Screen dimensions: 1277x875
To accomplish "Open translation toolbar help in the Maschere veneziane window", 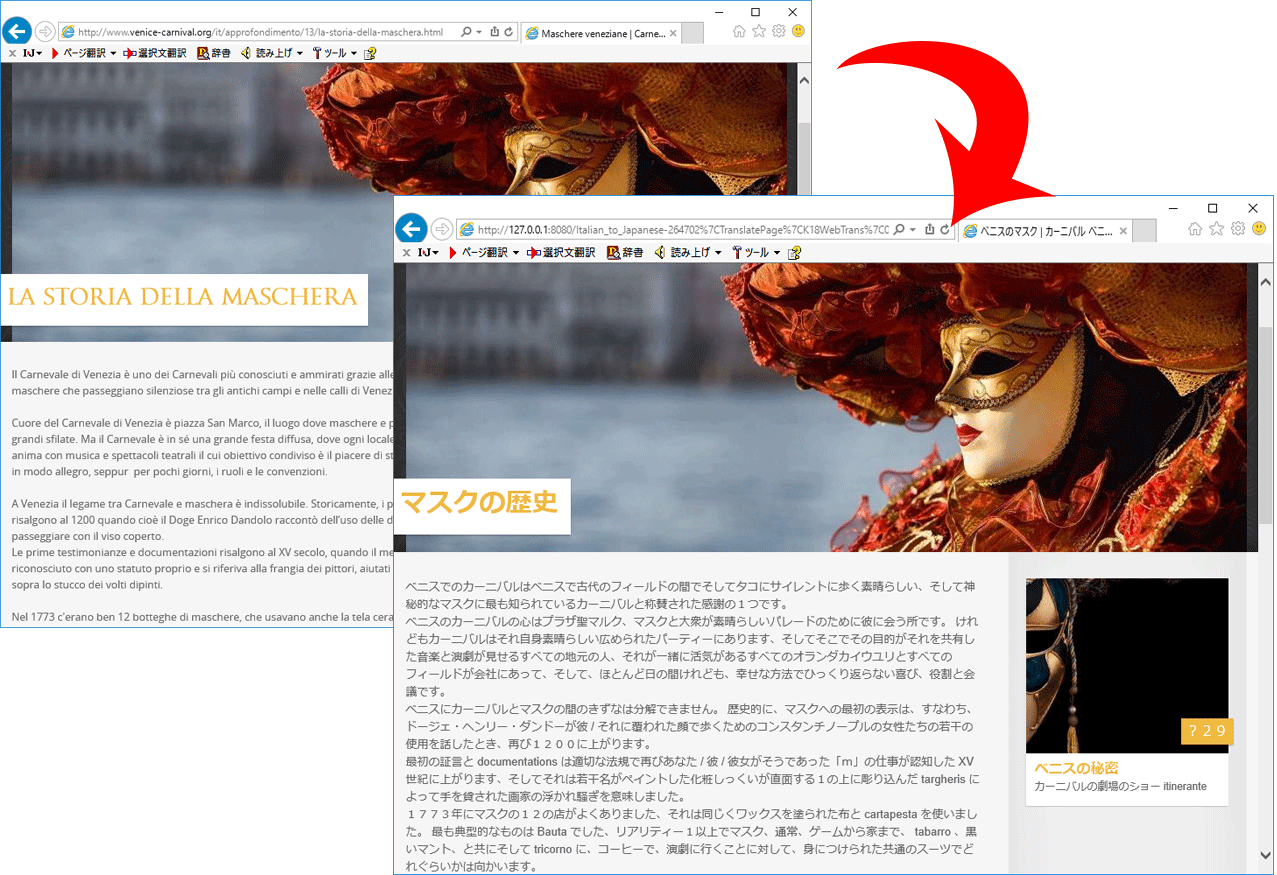I will [x=370, y=53].
